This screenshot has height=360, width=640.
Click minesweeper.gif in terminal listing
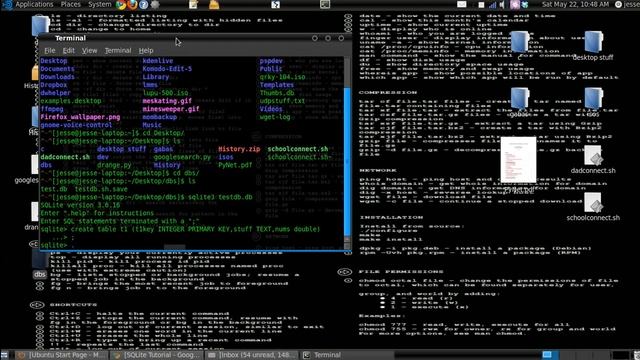click(171, 109)
